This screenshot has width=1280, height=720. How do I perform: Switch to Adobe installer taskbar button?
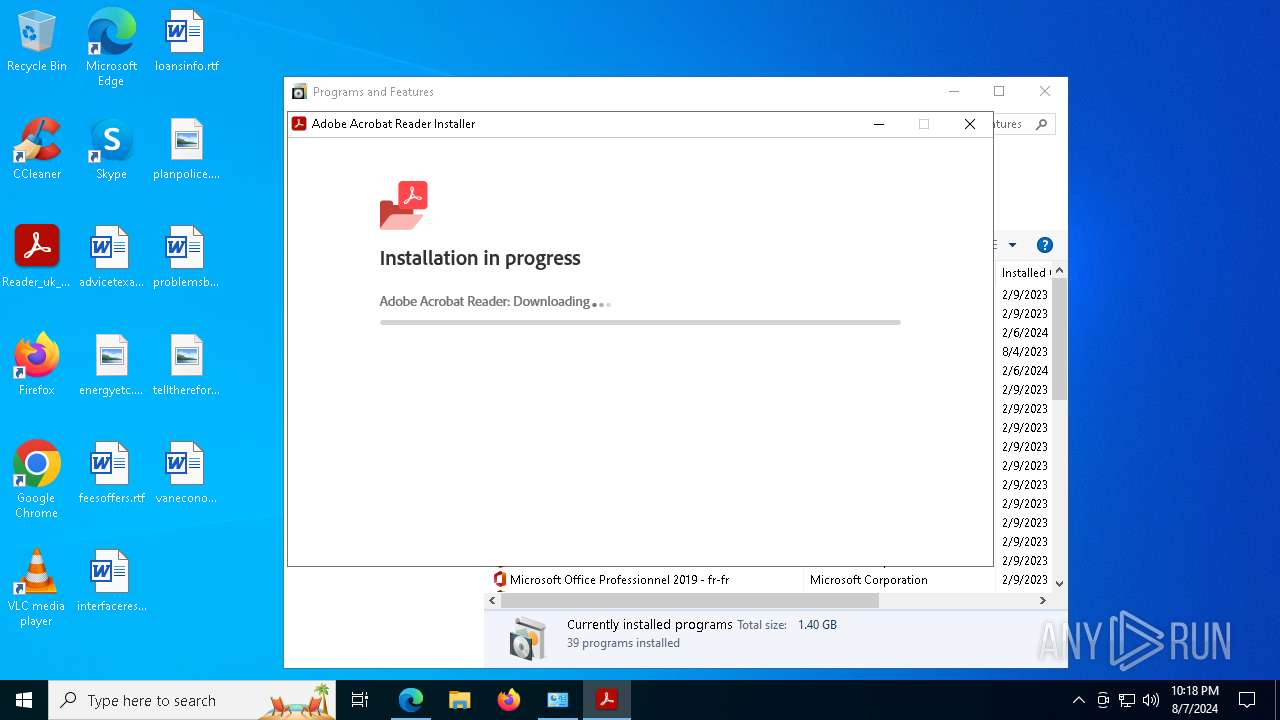[x=606, y=700]
